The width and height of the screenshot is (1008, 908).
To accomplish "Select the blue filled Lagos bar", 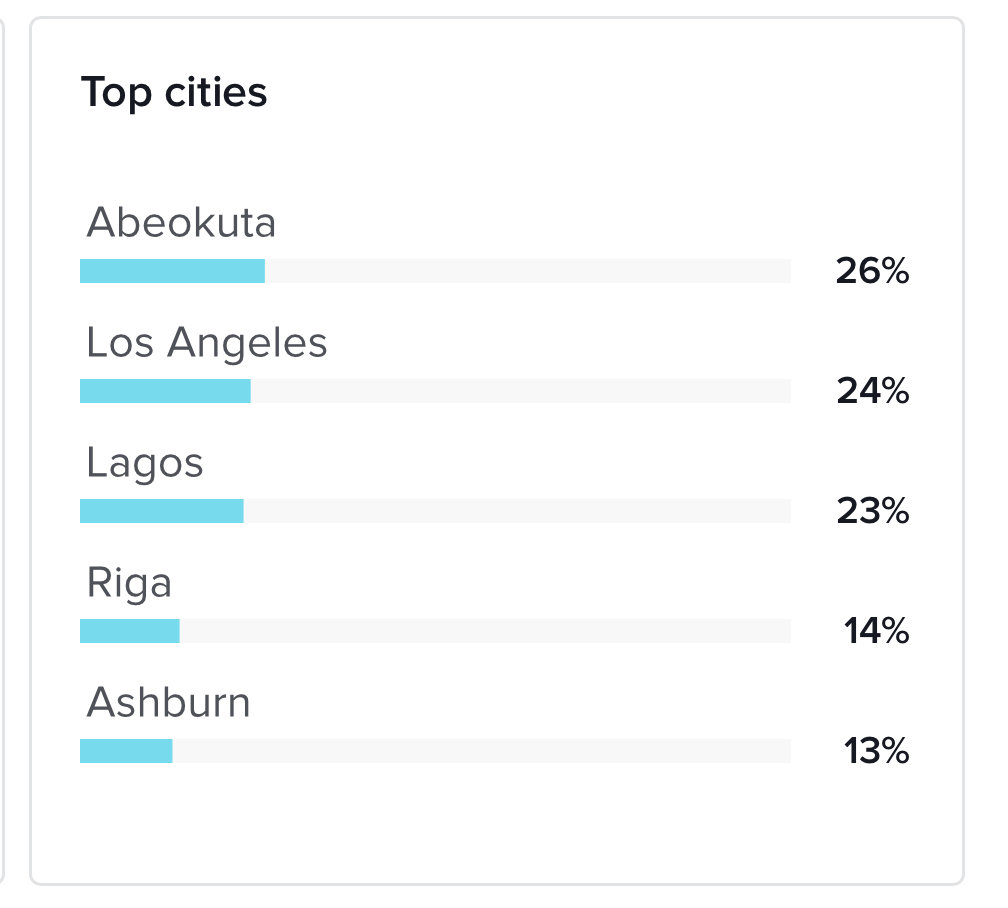I will [161, 511].
